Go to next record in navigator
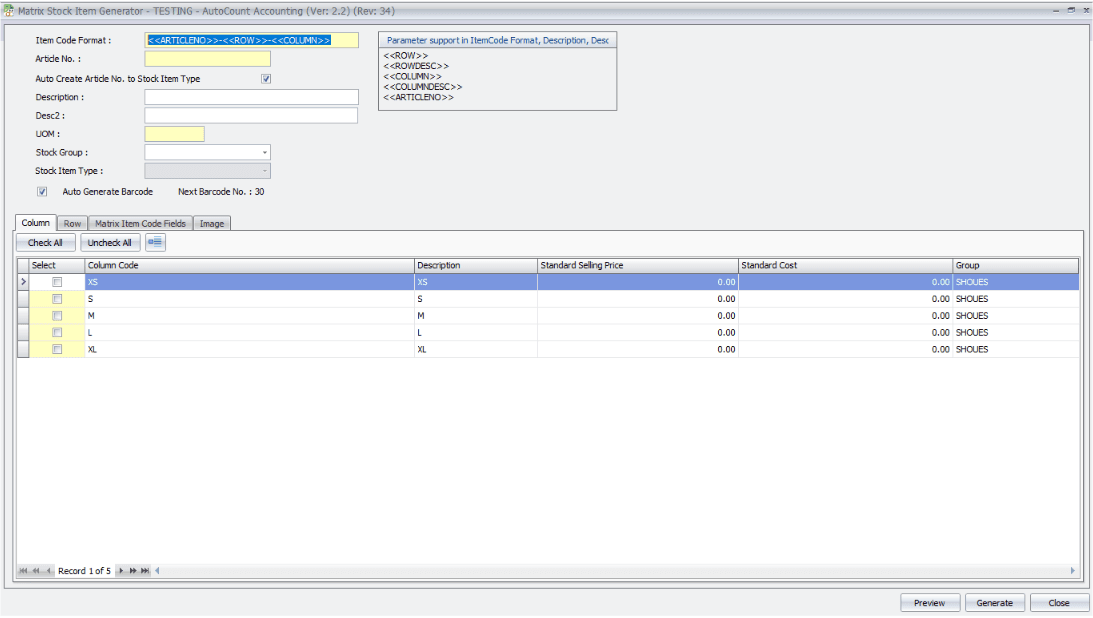 121,570
